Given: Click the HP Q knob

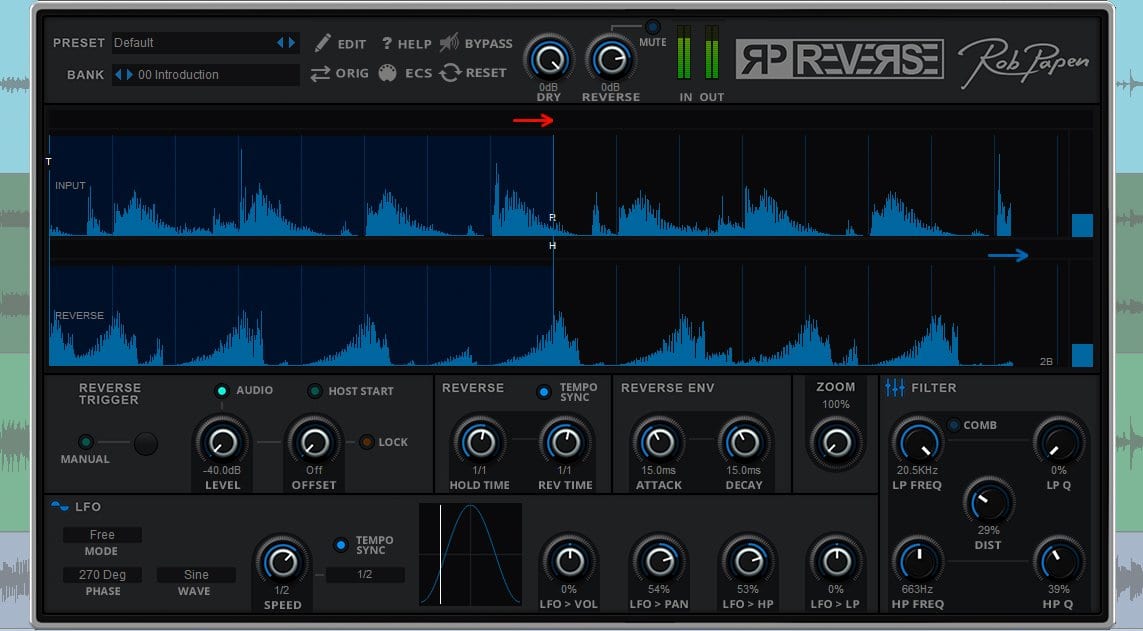Looking at the screenshot, I should pyautogui.click(x=1058, y=561).
